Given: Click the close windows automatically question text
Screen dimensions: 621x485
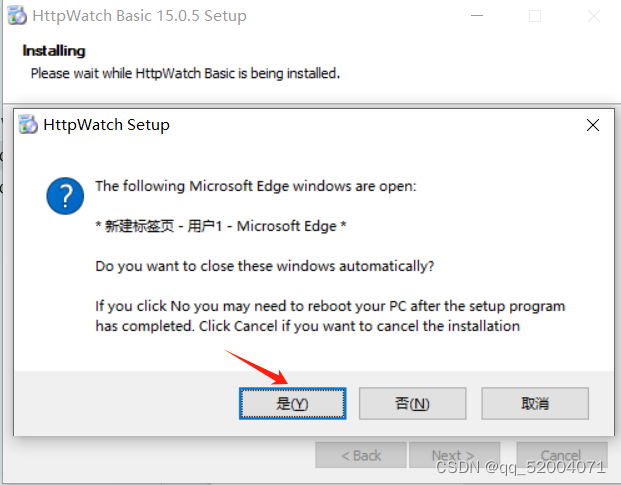Looking at the screenshot, I should [265, 266].
